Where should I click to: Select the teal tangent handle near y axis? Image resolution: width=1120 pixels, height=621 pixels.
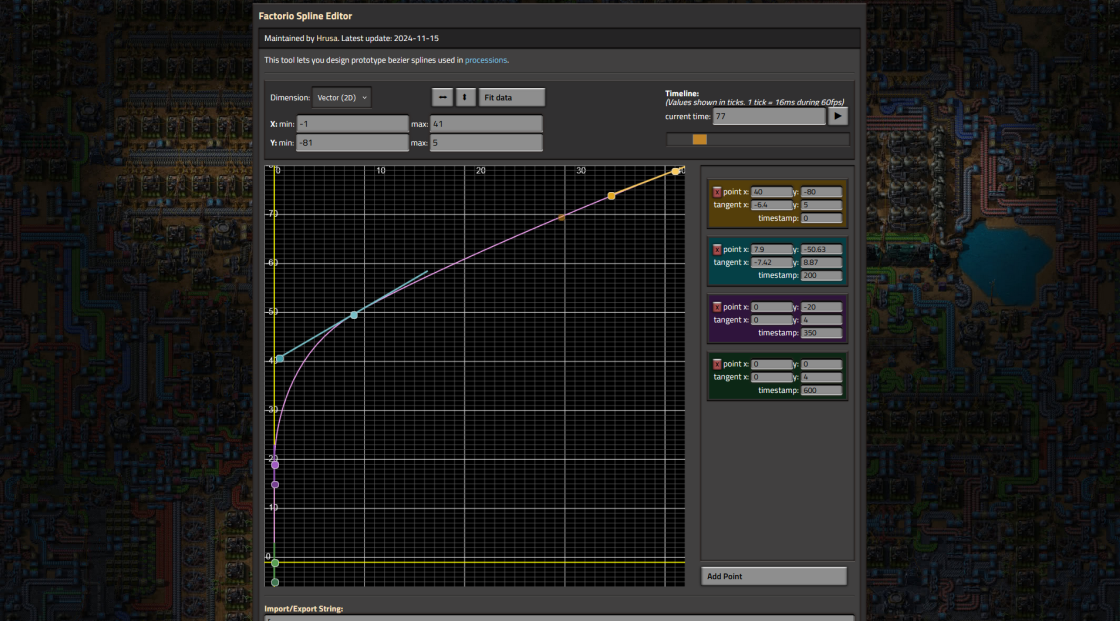pos(280,358)
